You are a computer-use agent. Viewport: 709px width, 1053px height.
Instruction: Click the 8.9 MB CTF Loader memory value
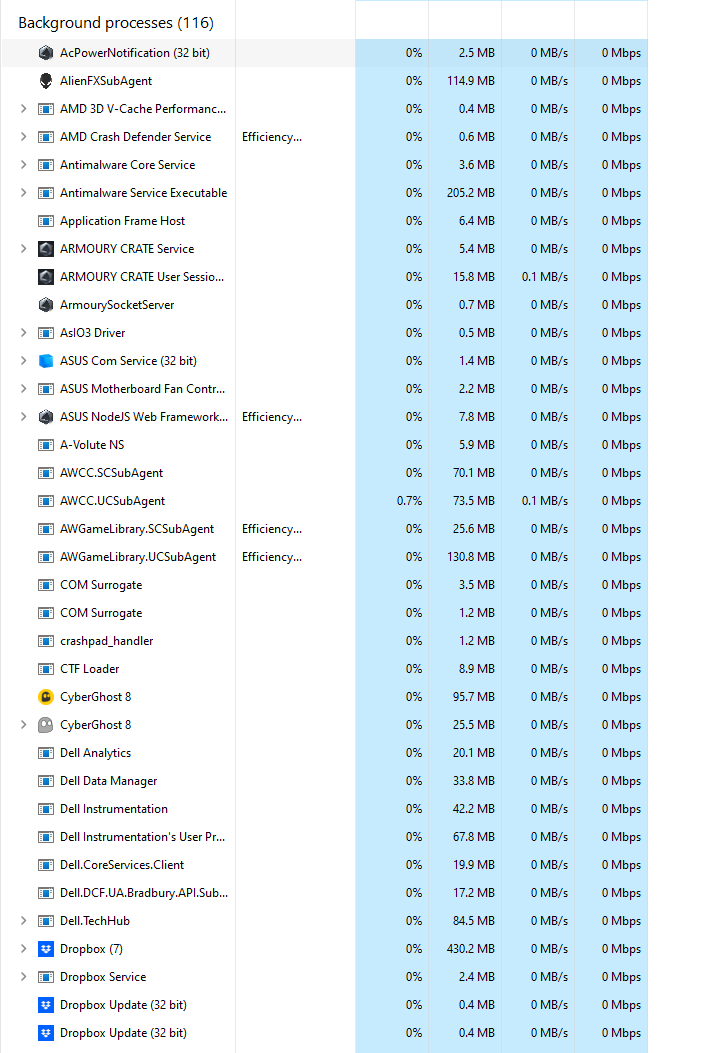[477, 669]
